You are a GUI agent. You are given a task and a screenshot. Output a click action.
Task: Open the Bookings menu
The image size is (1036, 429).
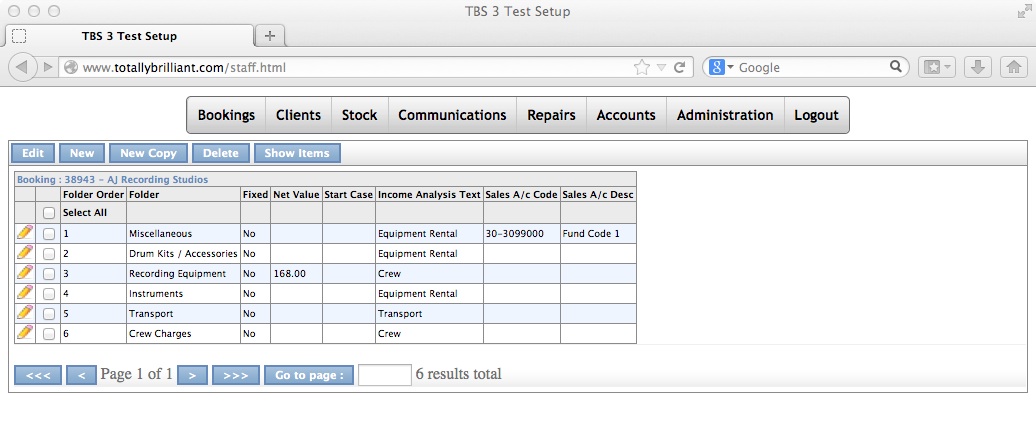(x=226, y=115)
